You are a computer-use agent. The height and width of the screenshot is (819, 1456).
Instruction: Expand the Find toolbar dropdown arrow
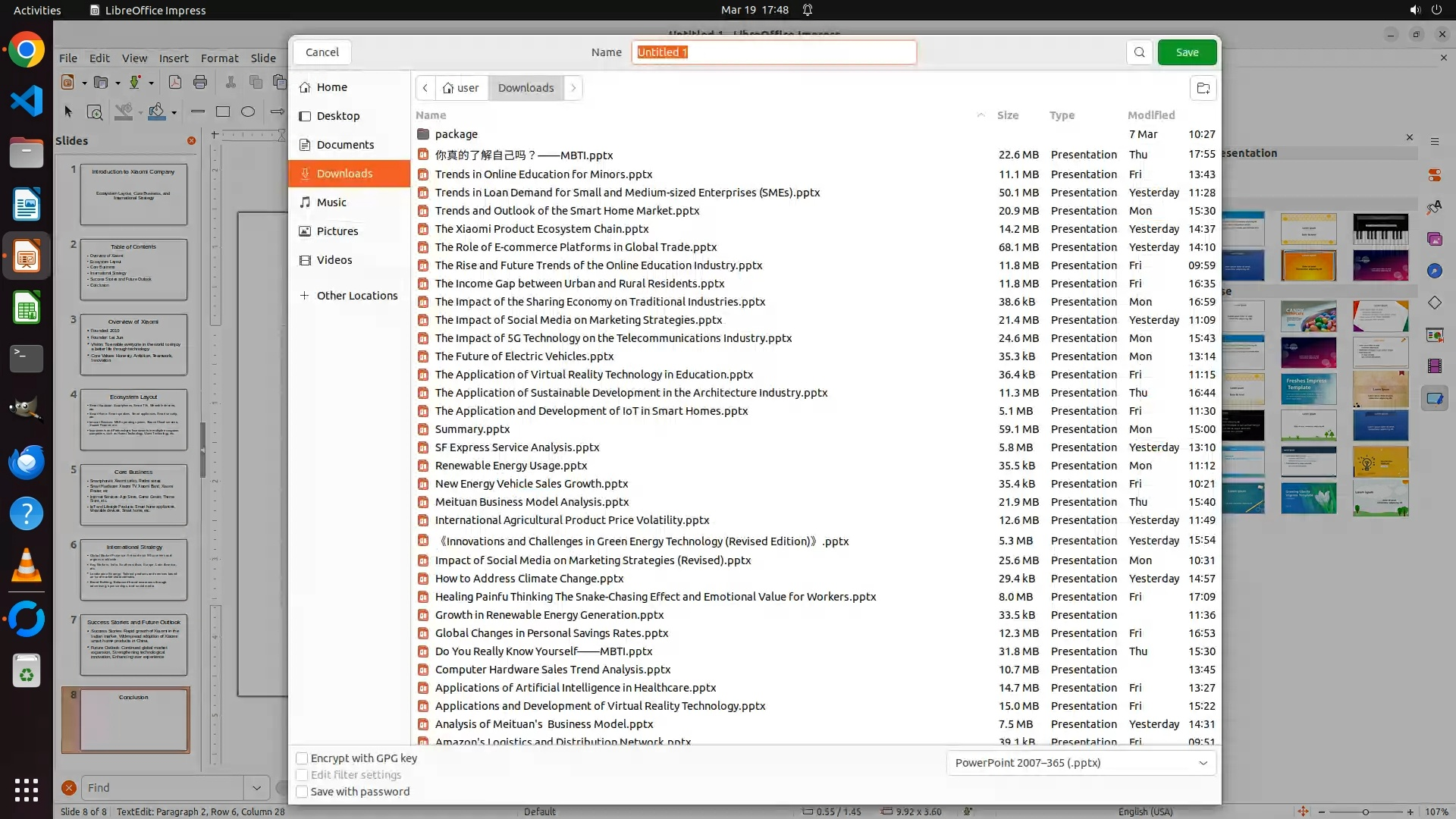point(256,788)
